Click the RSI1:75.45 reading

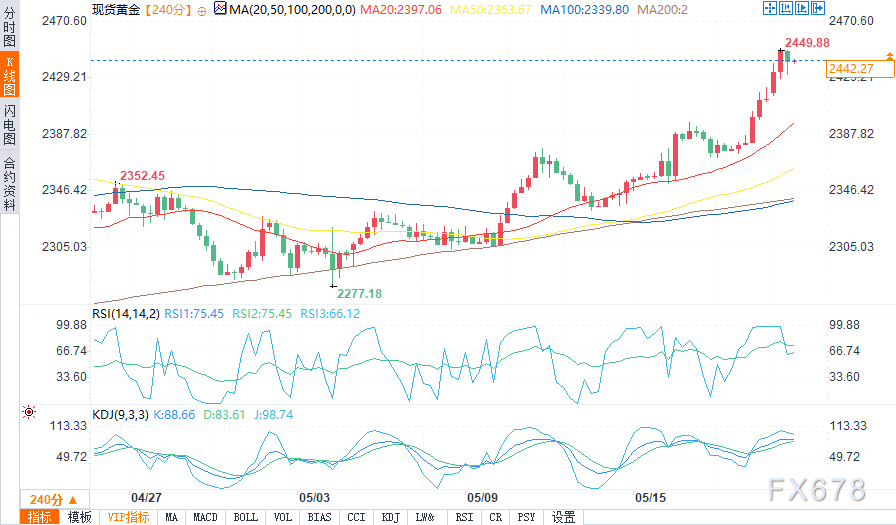[194, 314]
